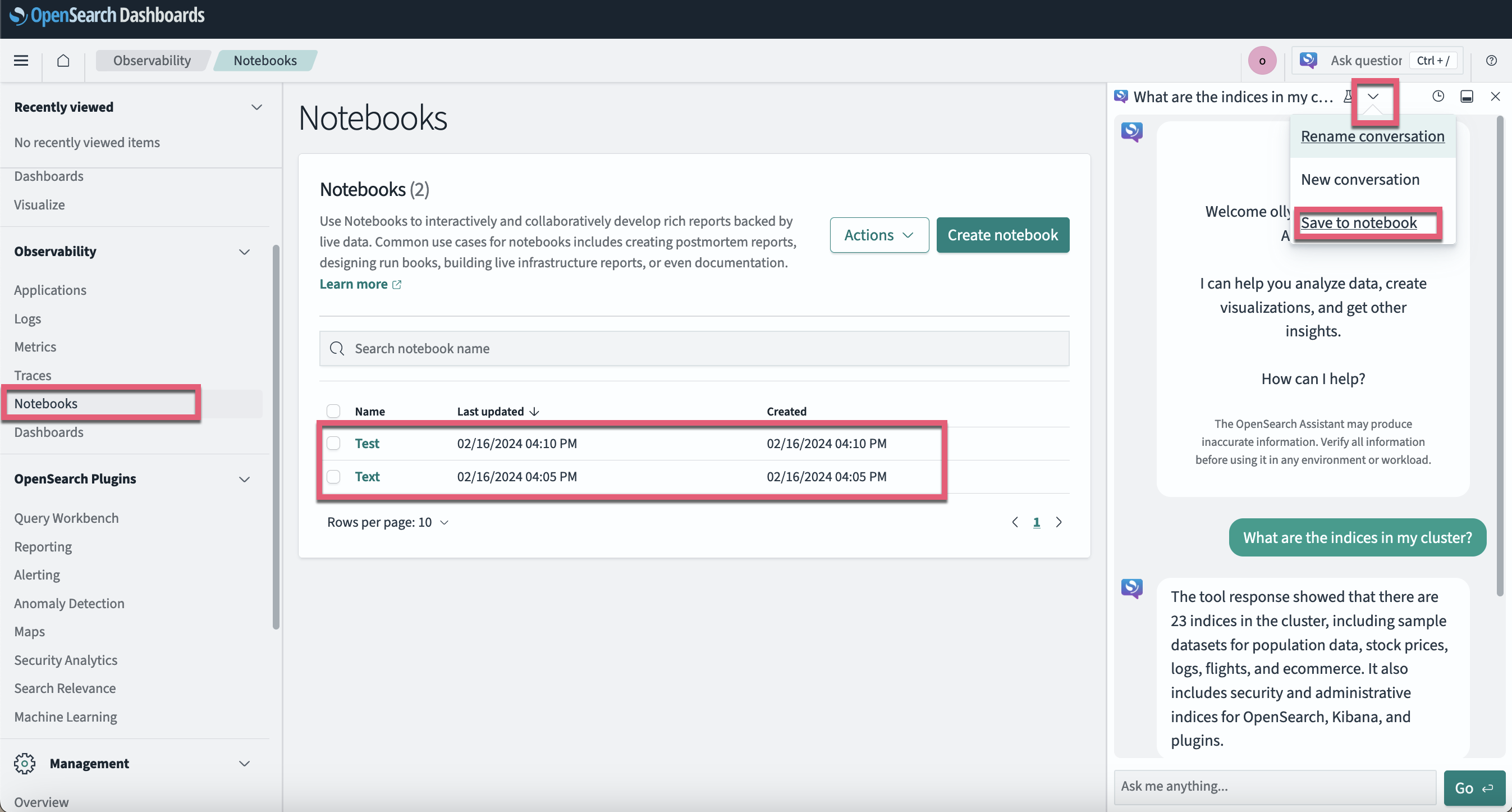Open help via the question mark icon
This screenshot has height=812, width=1512.
[x=1492, y=61]
